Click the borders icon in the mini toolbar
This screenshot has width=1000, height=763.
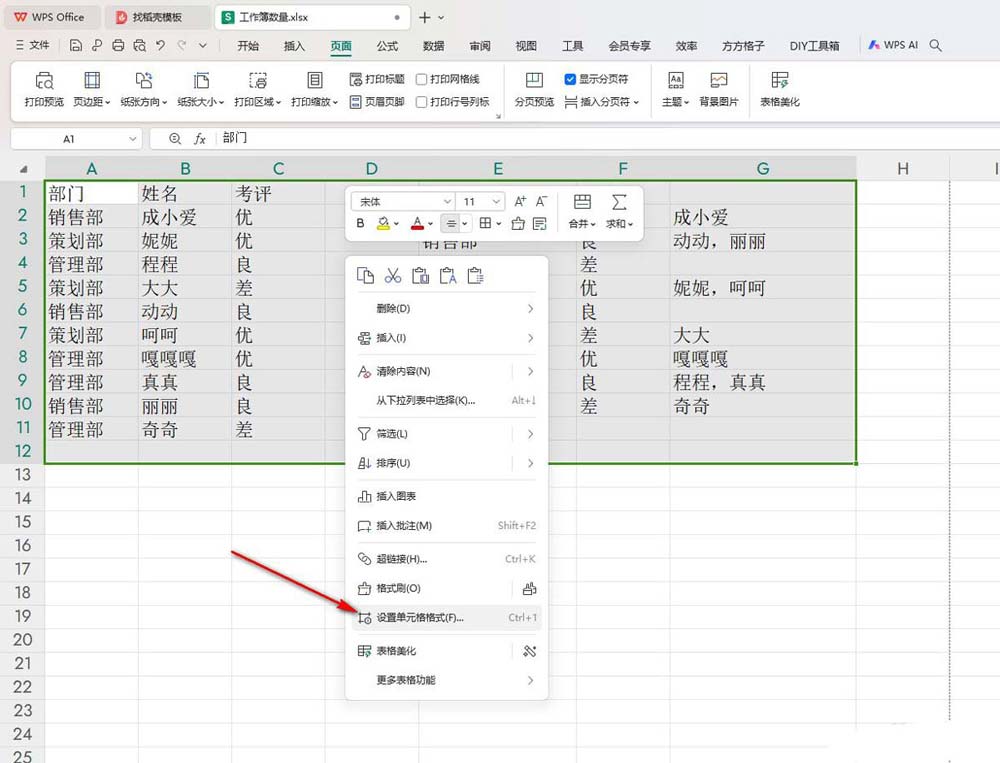click(485, 223)
